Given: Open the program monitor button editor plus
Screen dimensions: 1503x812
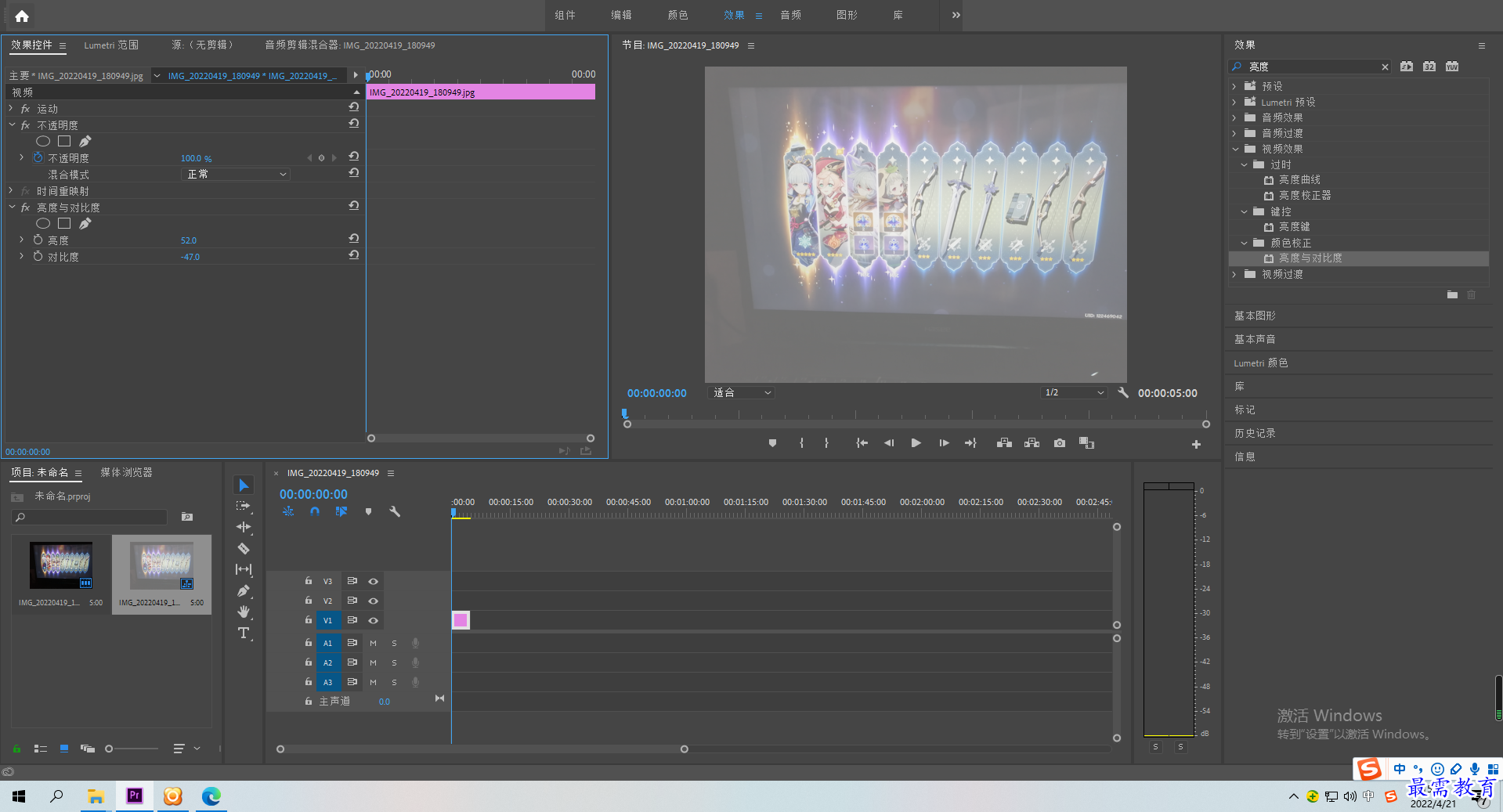Looking at the screenshot, I should [x=1196, y=444].
